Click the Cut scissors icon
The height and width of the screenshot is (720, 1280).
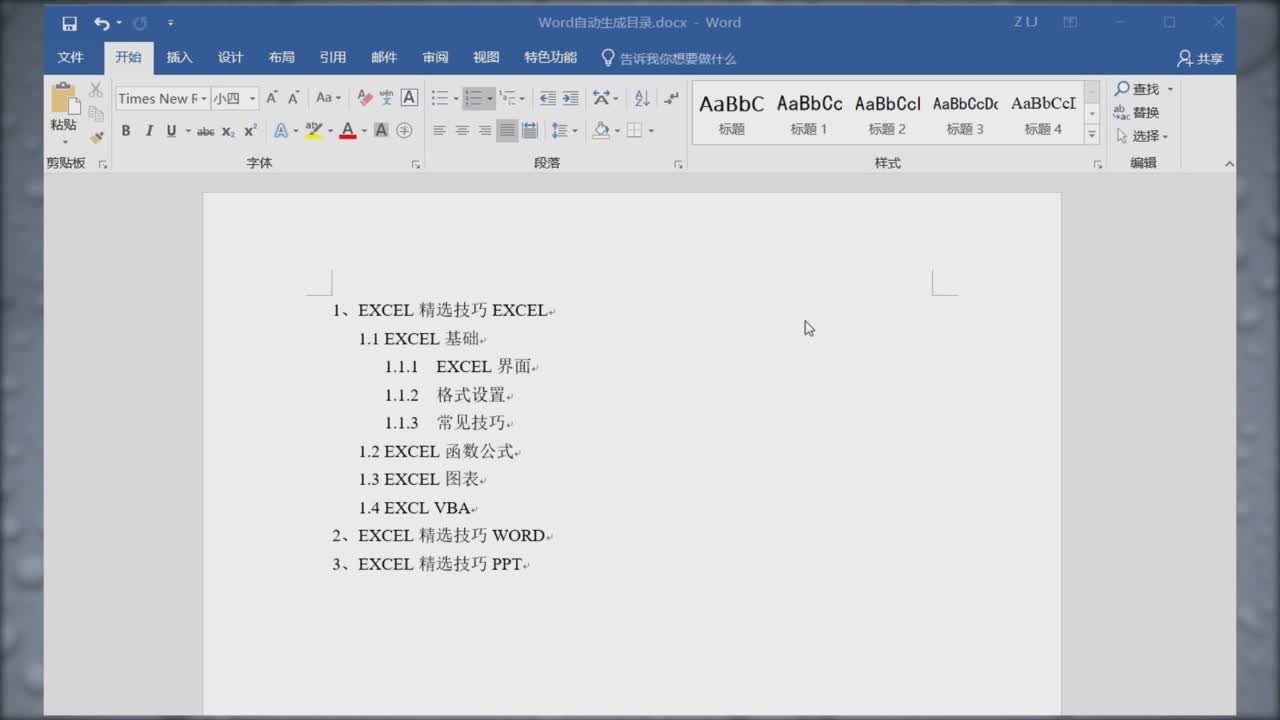pyautogui.click(x=96, y=90)
